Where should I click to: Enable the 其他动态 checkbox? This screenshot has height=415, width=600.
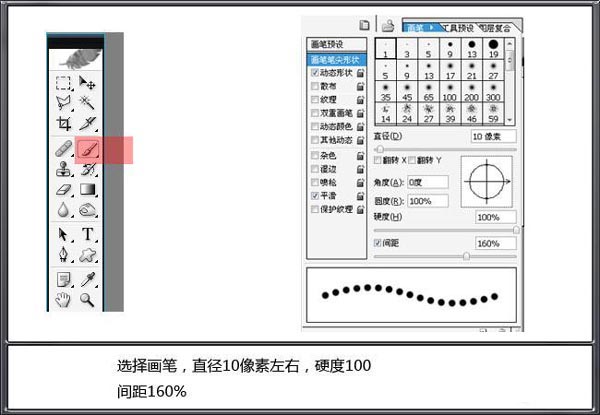click(315, 140)
